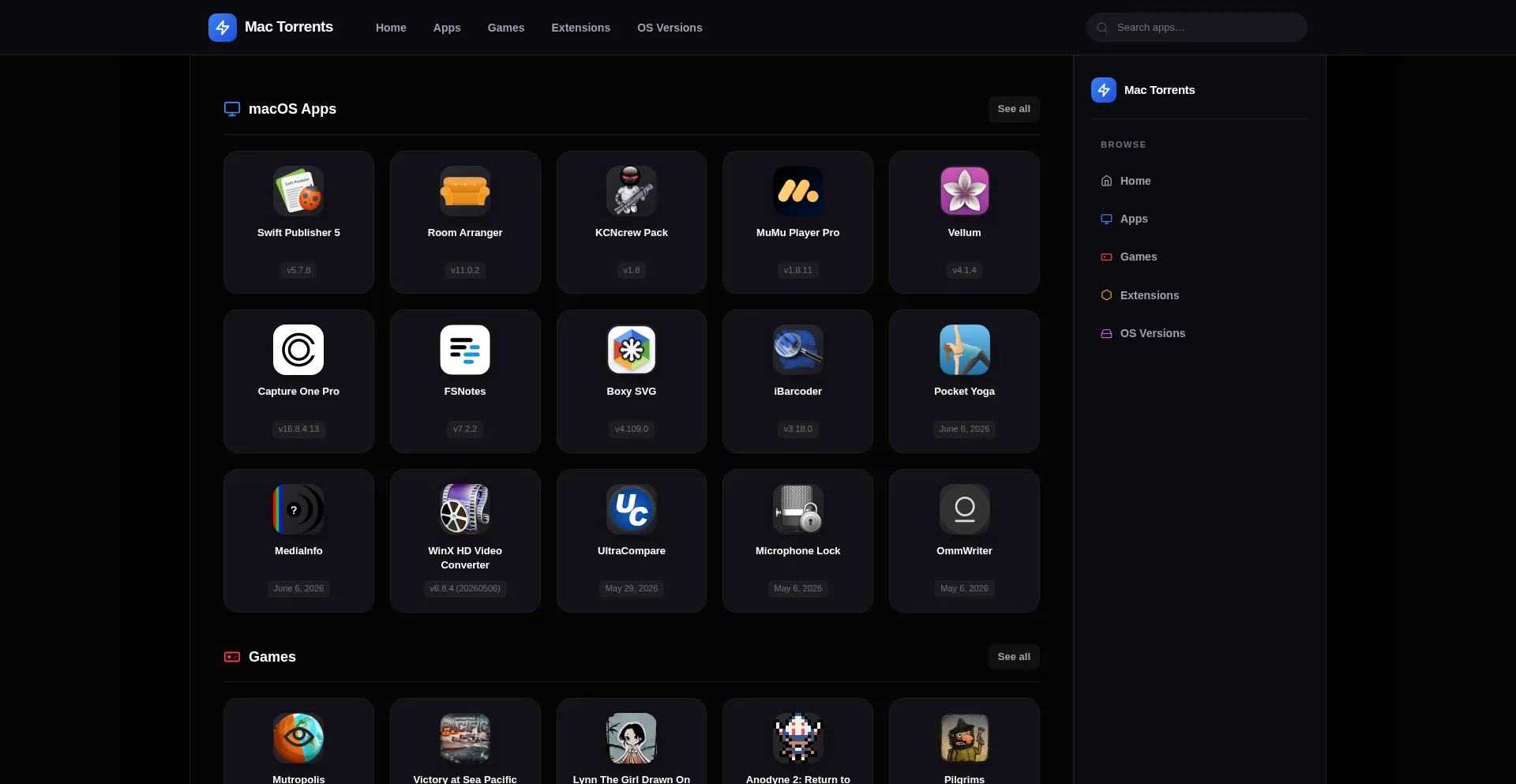
Task: Click the v4.1.4 version badge
Action: [x=965, y=271]
